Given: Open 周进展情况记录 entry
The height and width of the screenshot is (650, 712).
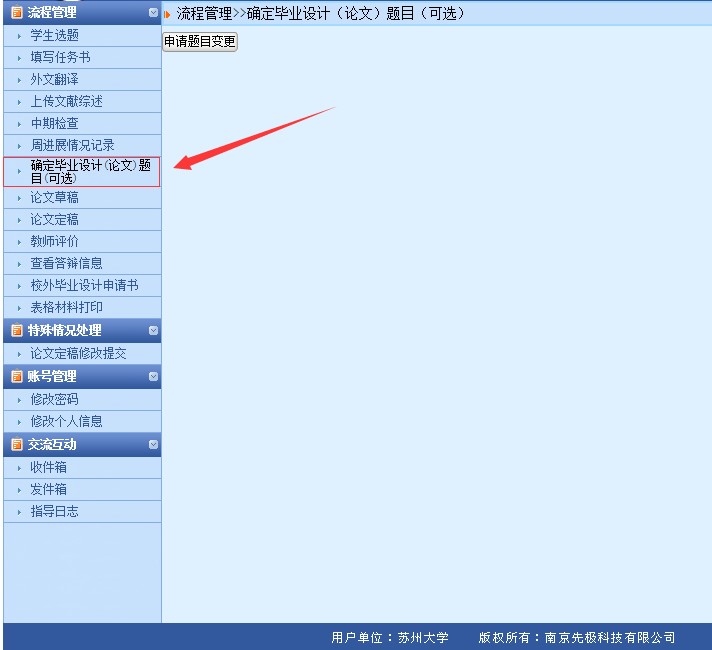Looking at the screenshot, I should (x=82, y=146).
